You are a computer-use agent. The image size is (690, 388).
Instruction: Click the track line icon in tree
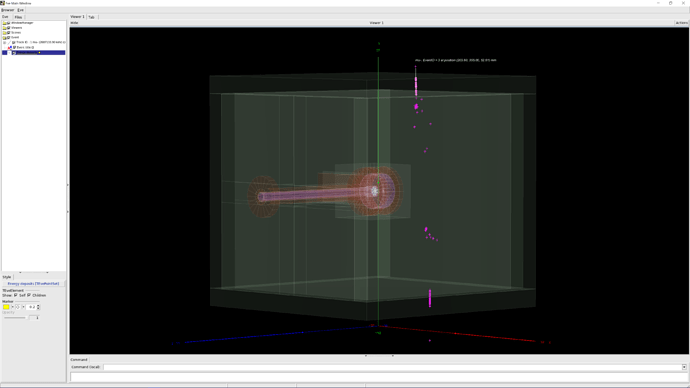(9, 42)
